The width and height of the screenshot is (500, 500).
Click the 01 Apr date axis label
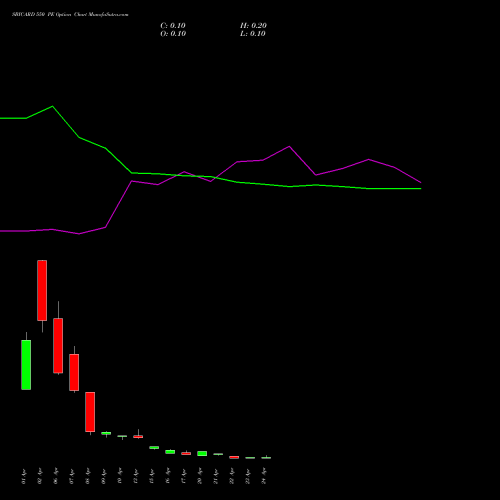click(24, 476)
